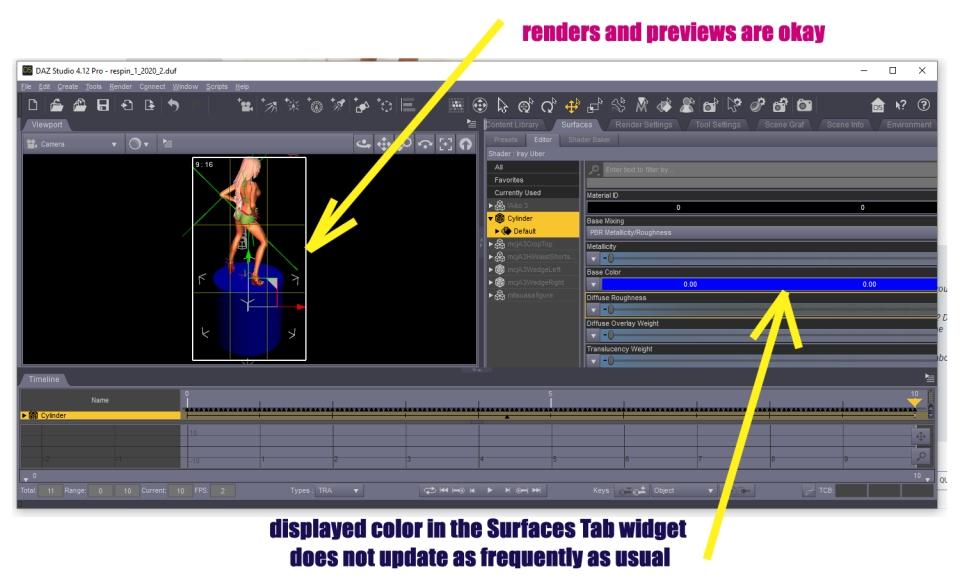Play the timeline animation
Screen dimensions: 960x576
click(490, 491)
